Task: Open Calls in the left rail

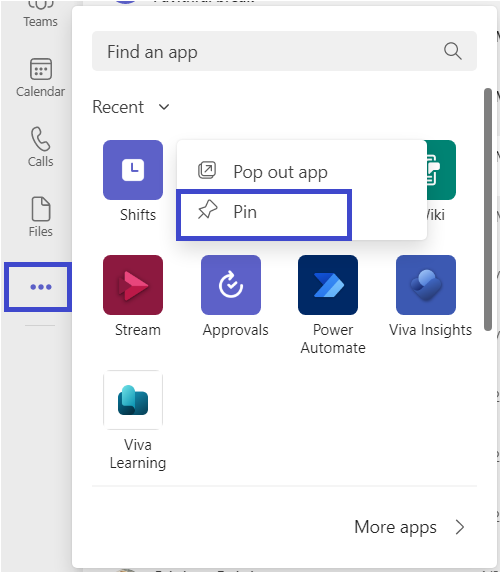Action: click(40, 147)
